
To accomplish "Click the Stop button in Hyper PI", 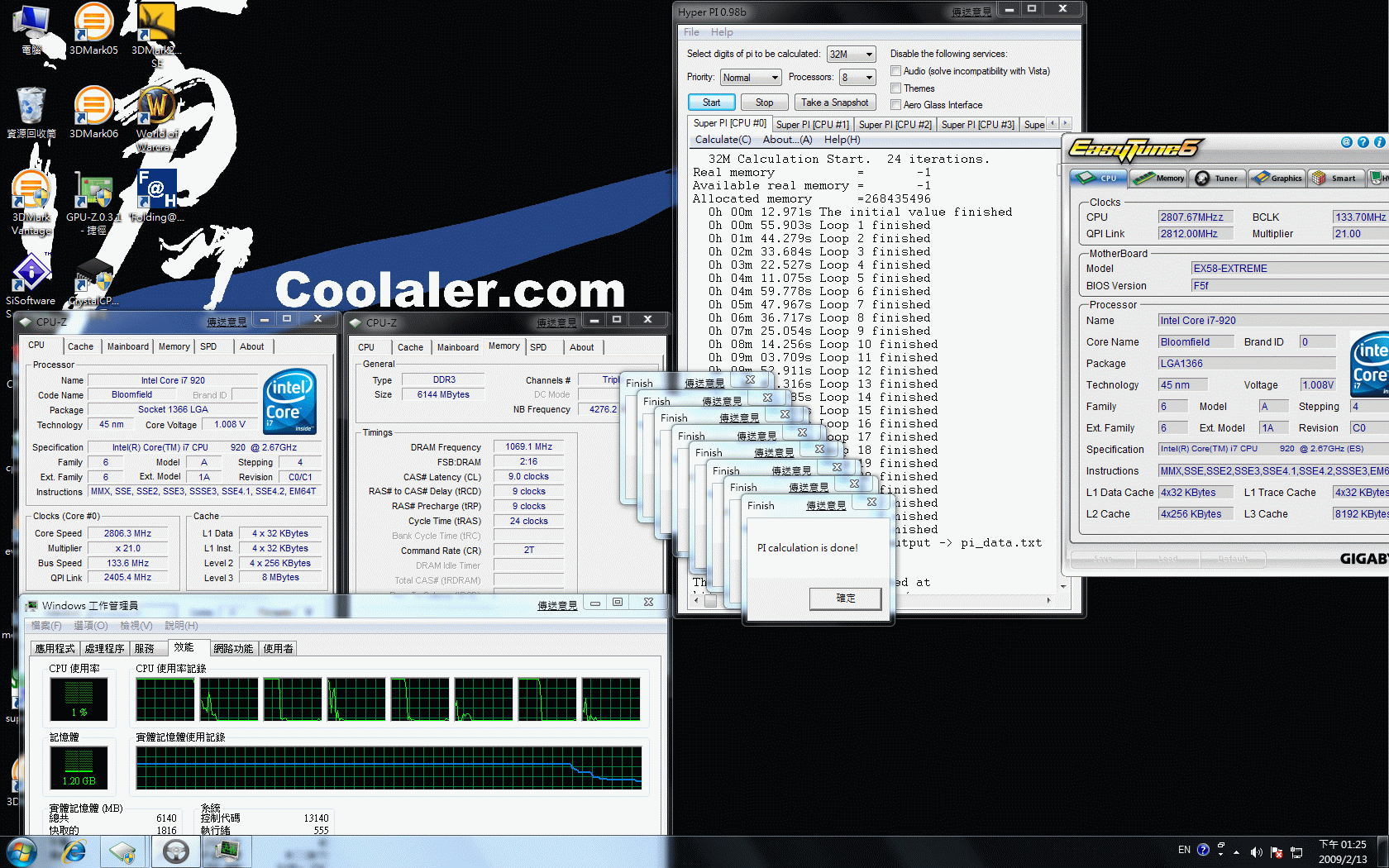I will coord(764,103).
